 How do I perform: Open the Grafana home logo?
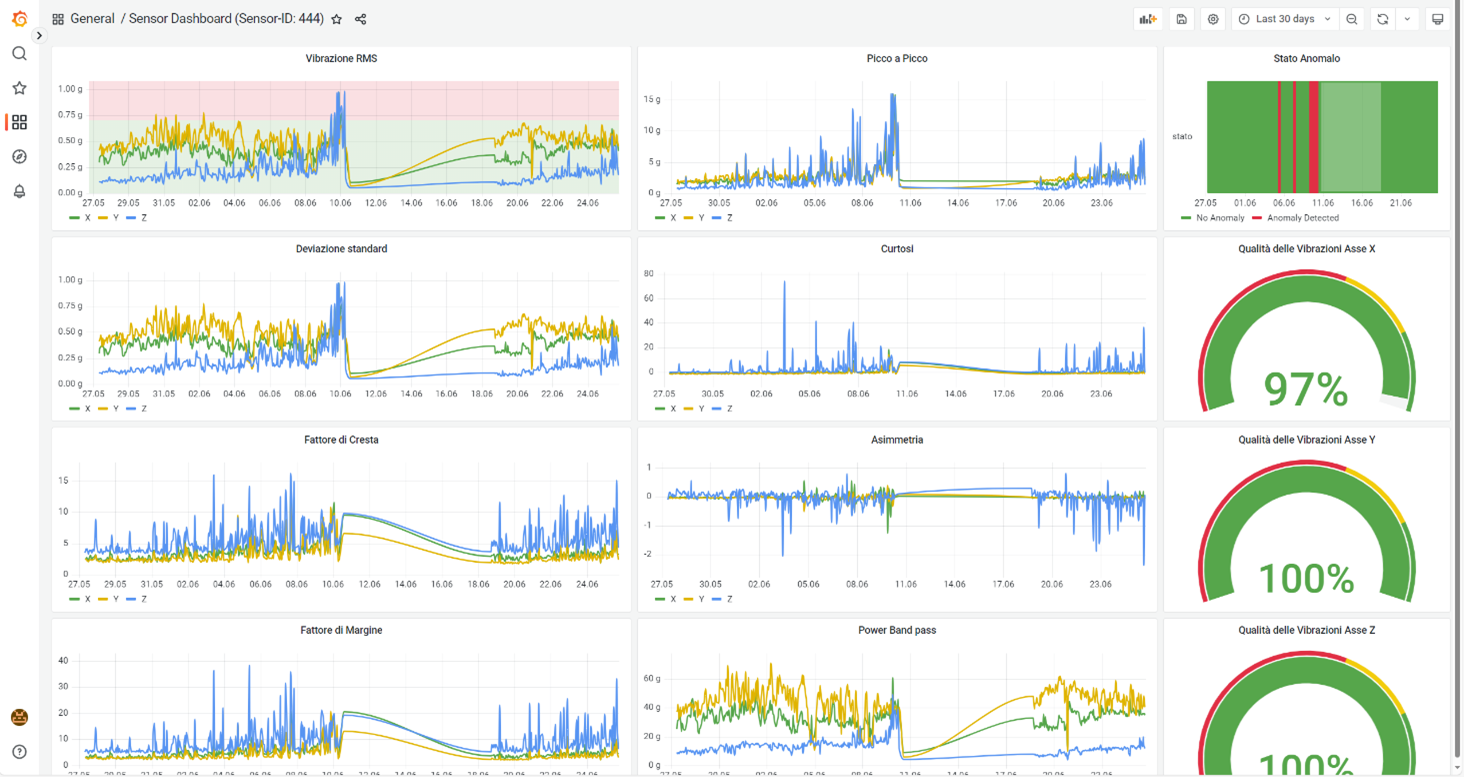(19, 19)
